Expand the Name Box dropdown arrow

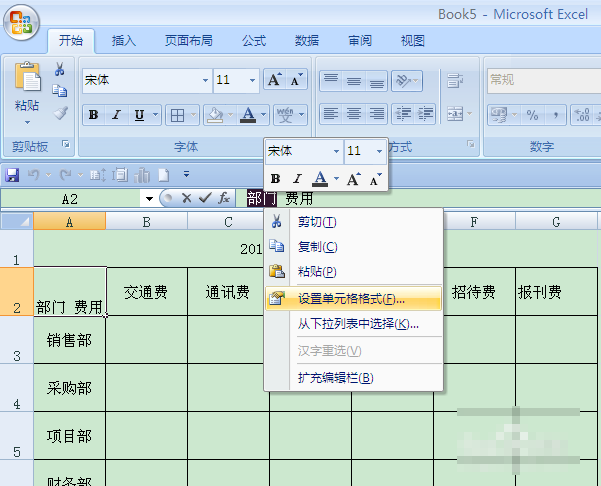pos(149,199)
